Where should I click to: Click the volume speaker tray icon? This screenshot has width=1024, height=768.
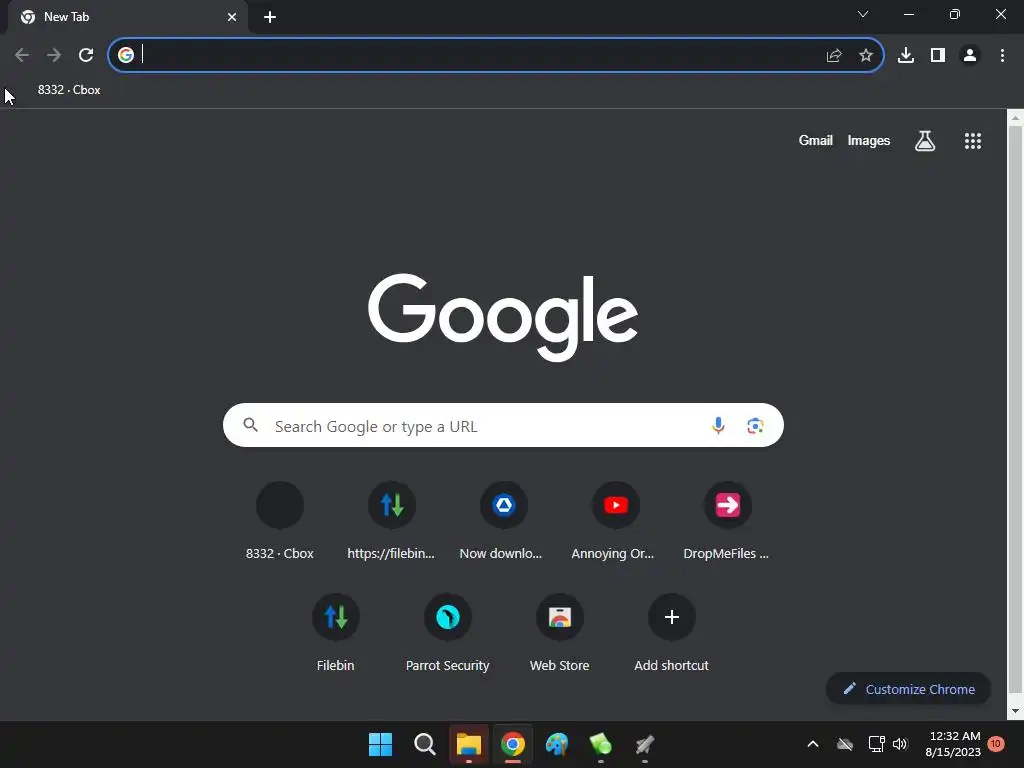pyautogui.click(x=901, y=744)
